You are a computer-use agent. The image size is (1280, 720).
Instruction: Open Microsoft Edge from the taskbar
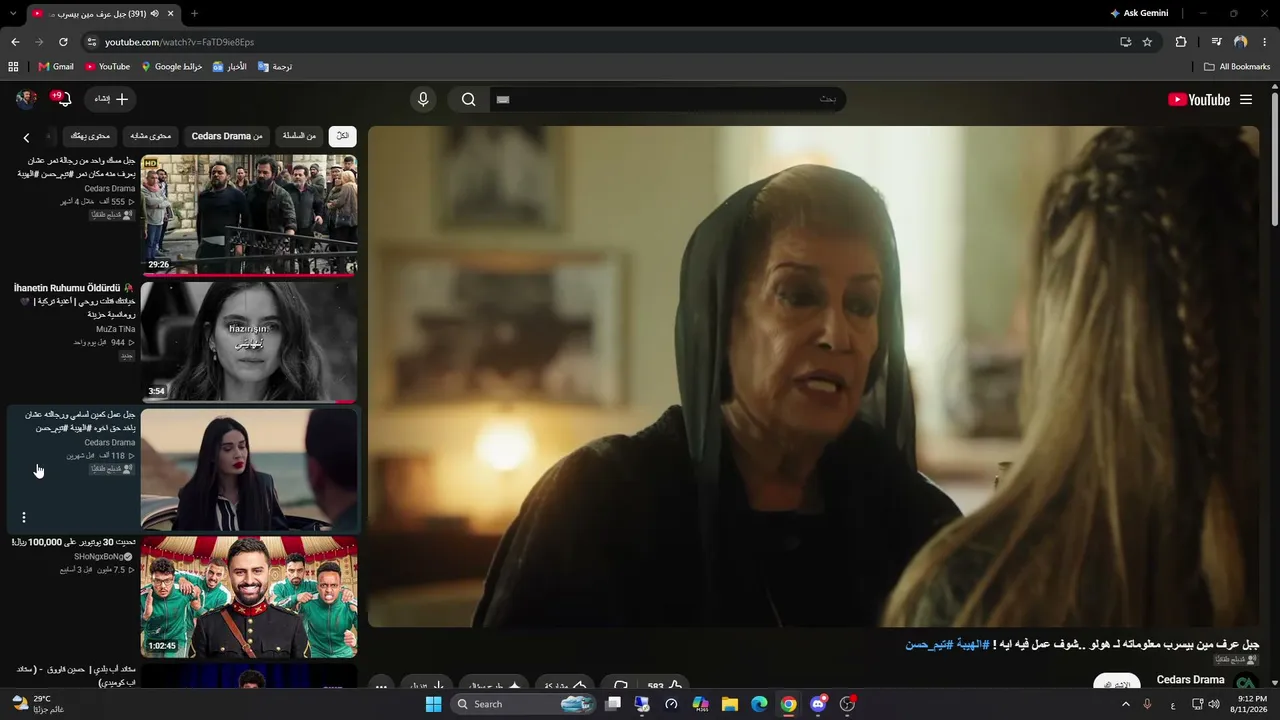[x=759, y=704]
